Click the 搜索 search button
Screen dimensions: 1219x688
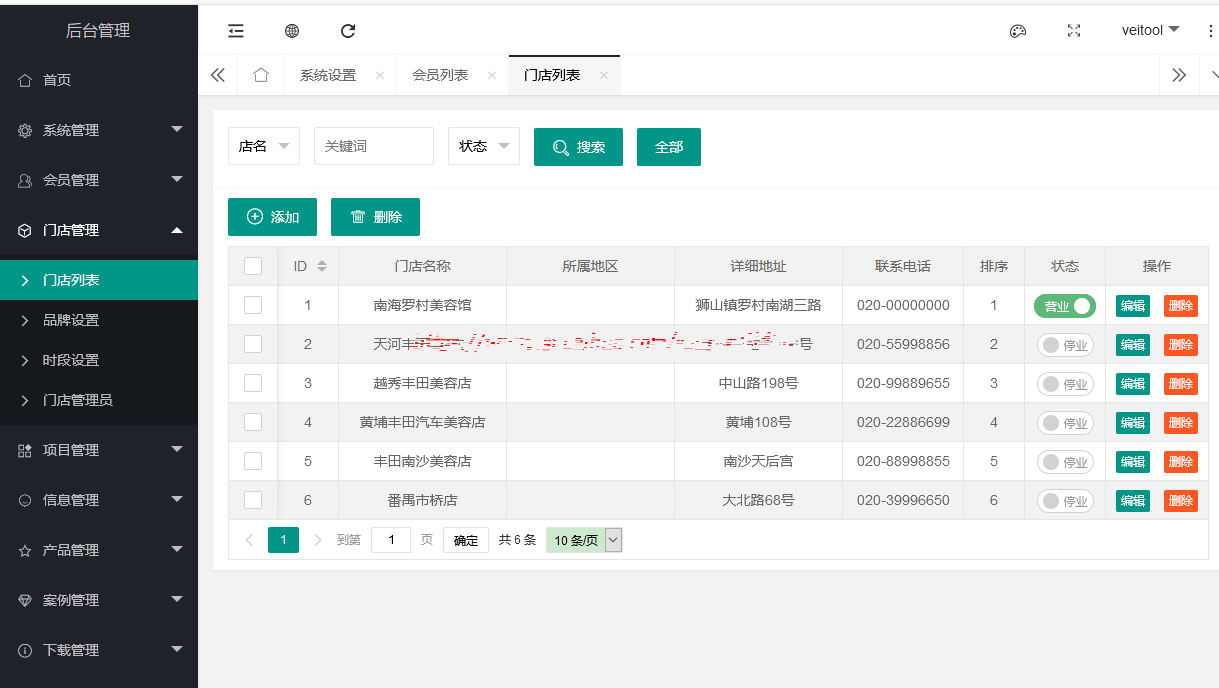point(578,147)
